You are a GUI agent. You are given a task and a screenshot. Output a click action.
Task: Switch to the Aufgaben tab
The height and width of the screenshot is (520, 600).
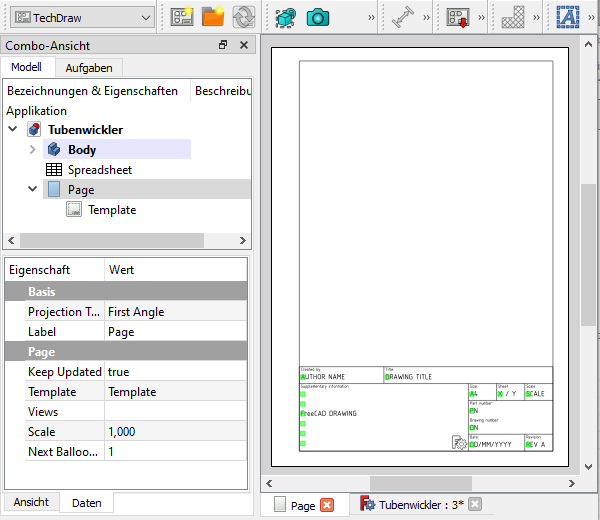click(x=88, y=68)
